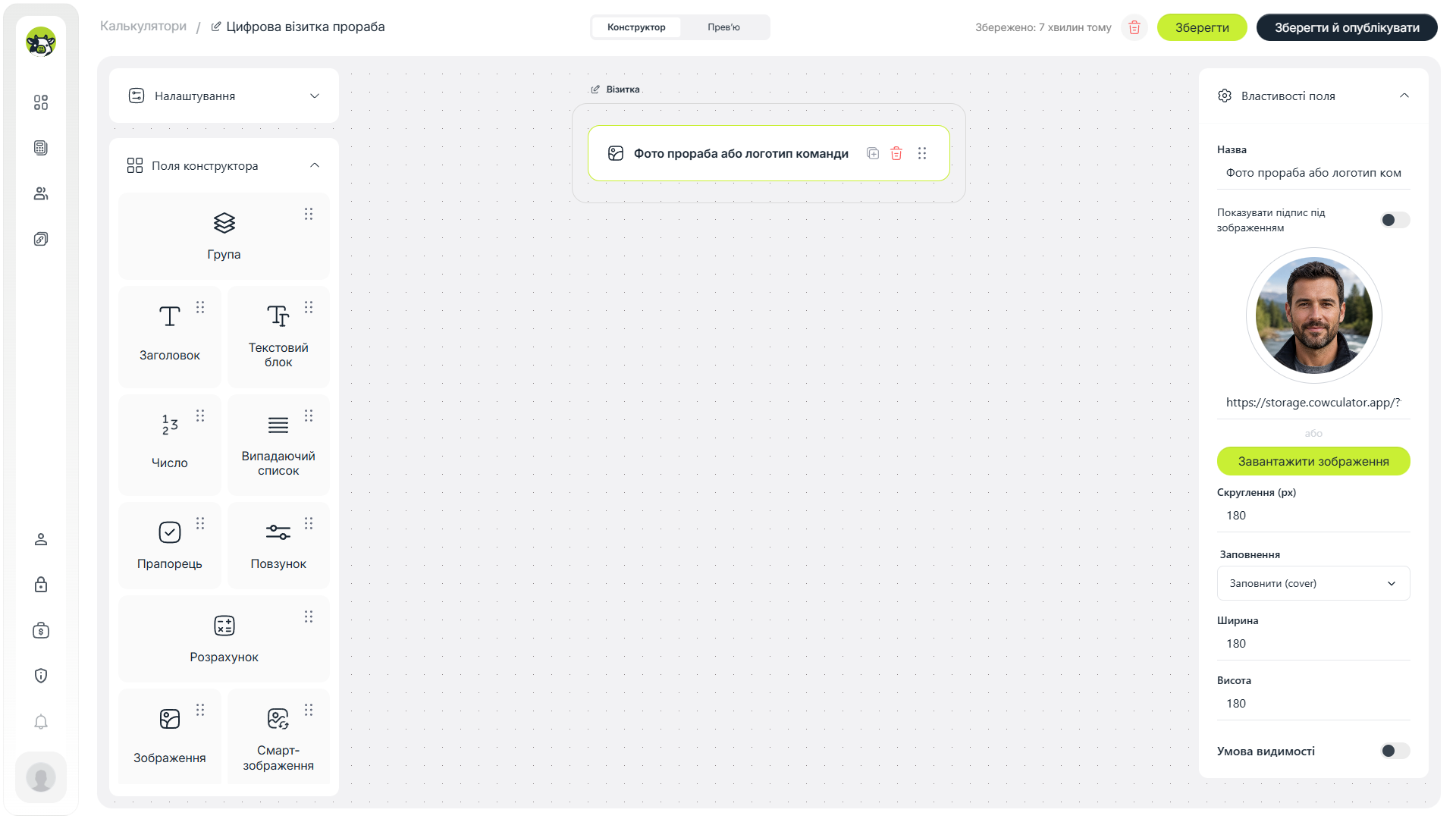The width and height of the screenshot is (1456, 819).
Task: Switch to the Прев'ю tab
Action: point(723,27)
